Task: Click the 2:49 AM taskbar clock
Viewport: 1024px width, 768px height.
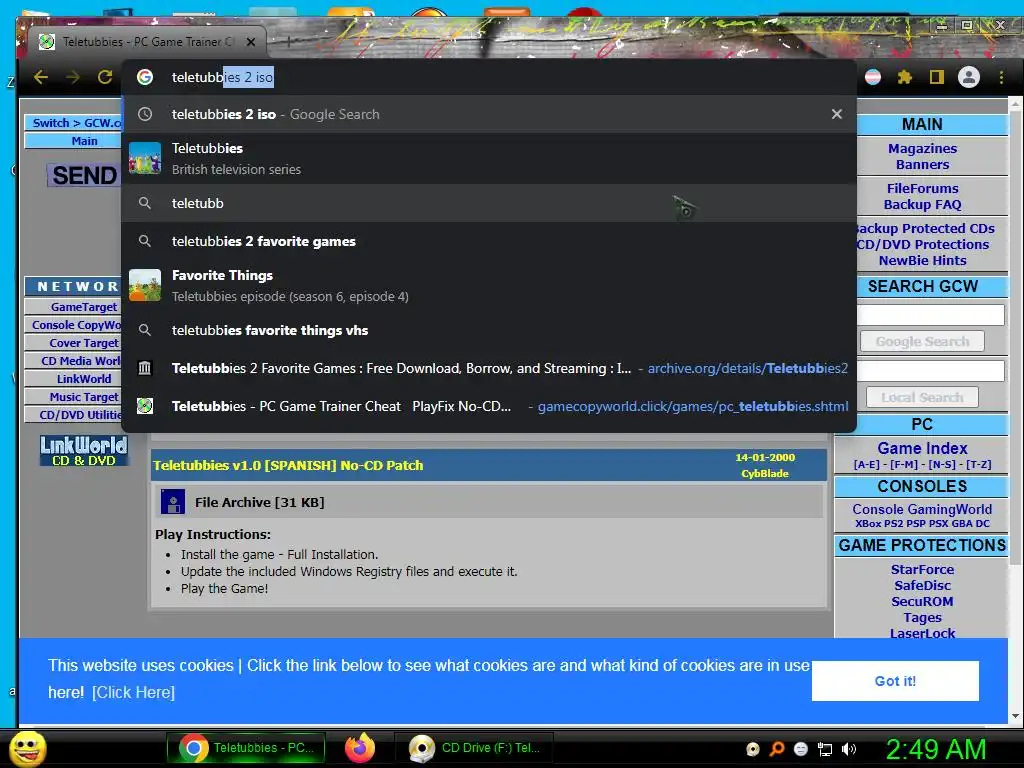Action: point(935,749)
